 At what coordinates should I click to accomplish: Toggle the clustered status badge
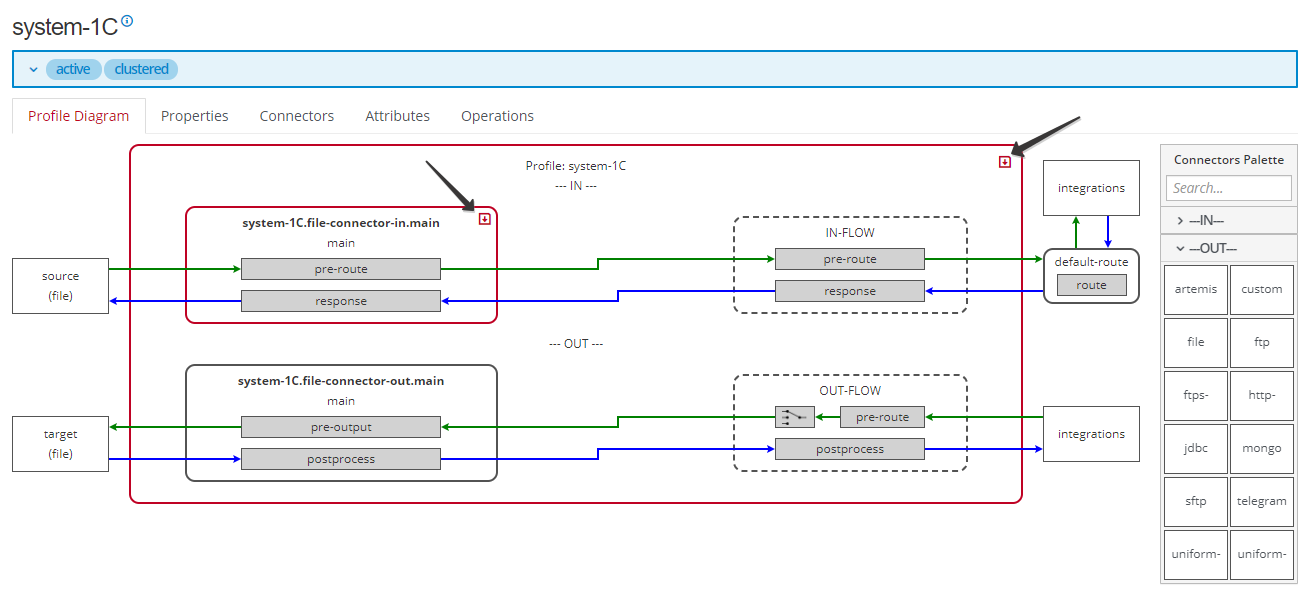point(141,68)
